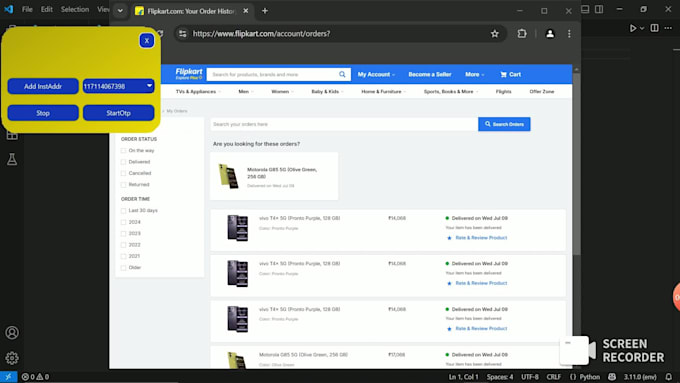Open VS Code notifications bell

(669, 377)
